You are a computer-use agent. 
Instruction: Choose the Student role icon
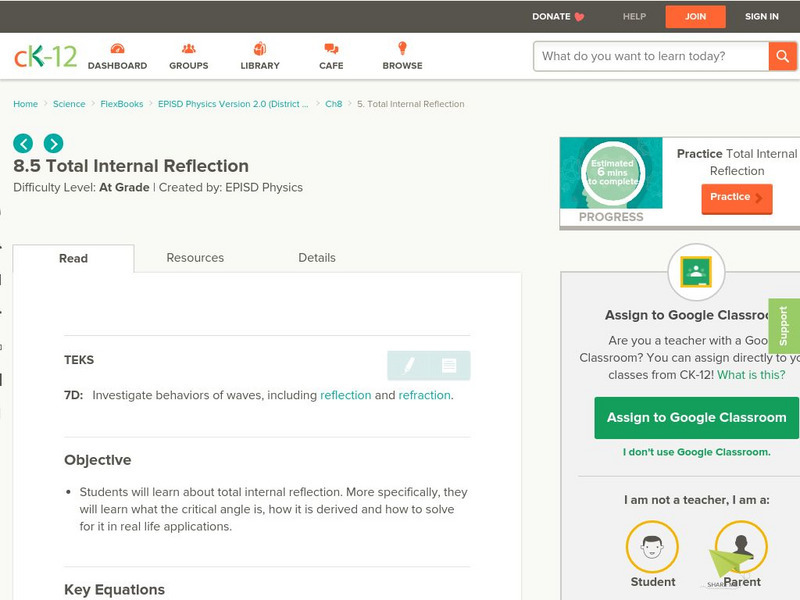652,547
